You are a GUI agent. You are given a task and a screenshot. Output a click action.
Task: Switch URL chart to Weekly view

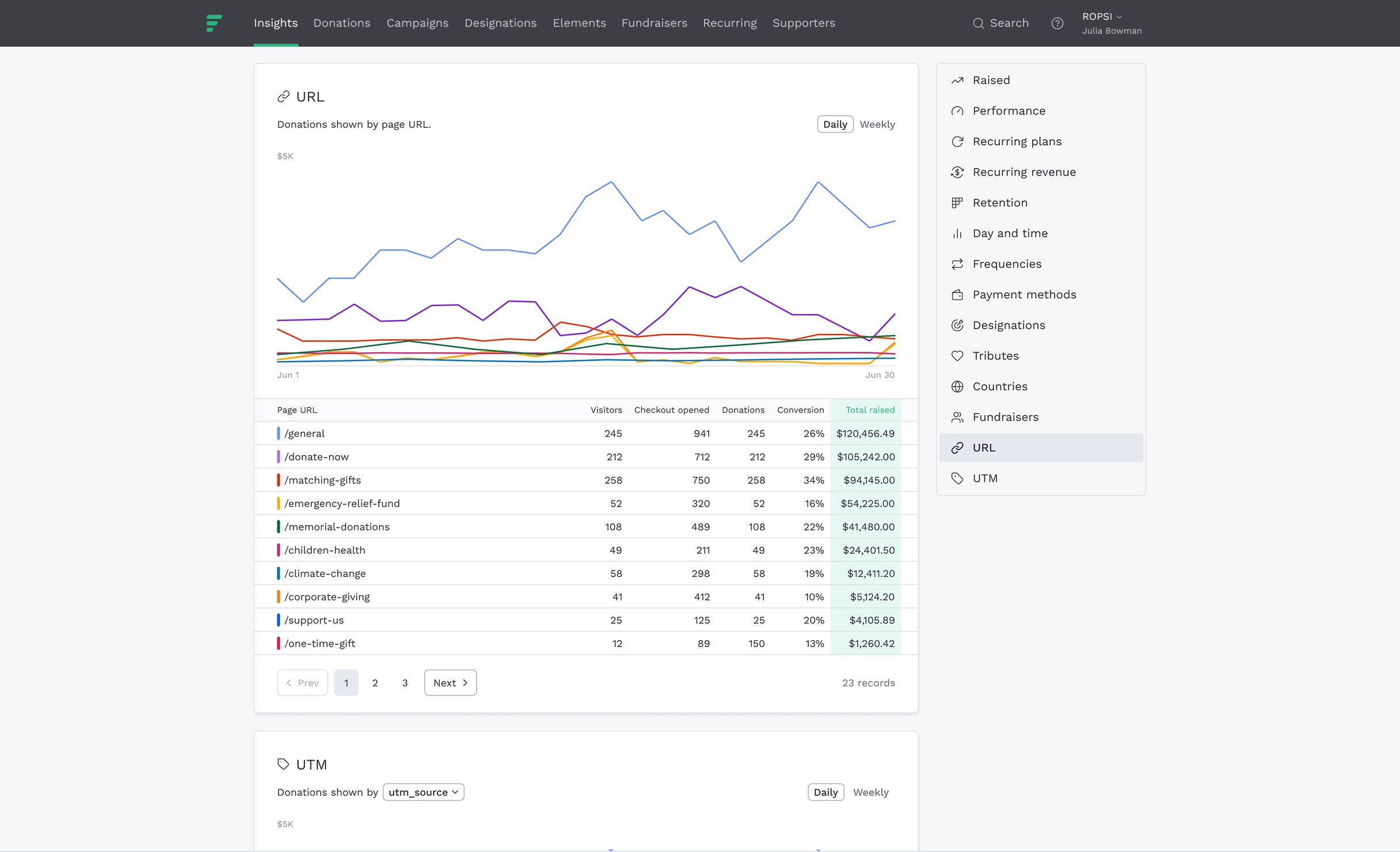(877, 124)
